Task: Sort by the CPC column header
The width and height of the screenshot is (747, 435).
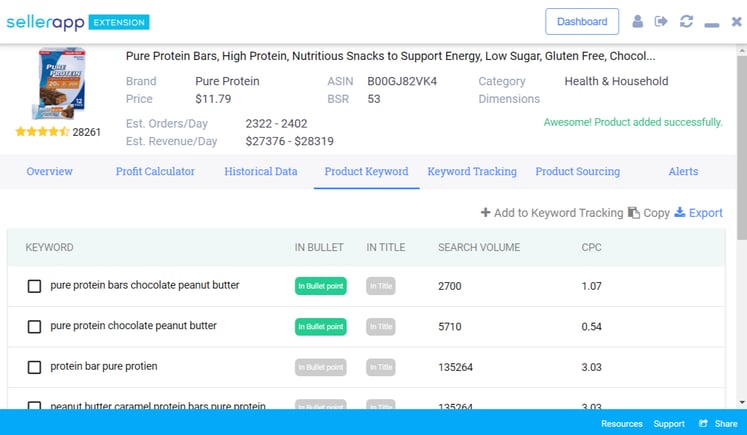Action: click(592, 247)
